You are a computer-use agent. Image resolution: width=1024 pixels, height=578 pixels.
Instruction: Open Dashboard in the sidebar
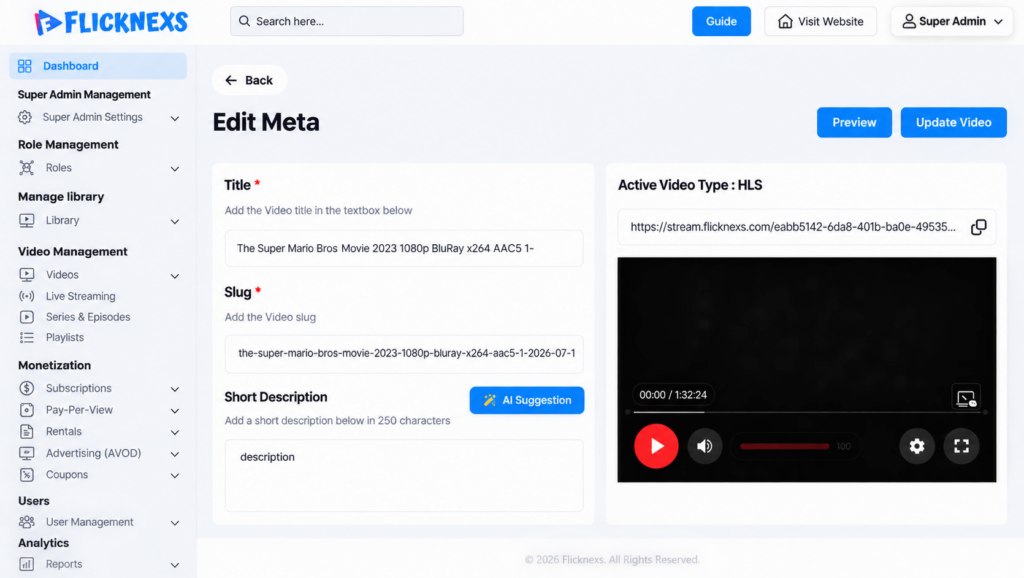tap(98, 66)
